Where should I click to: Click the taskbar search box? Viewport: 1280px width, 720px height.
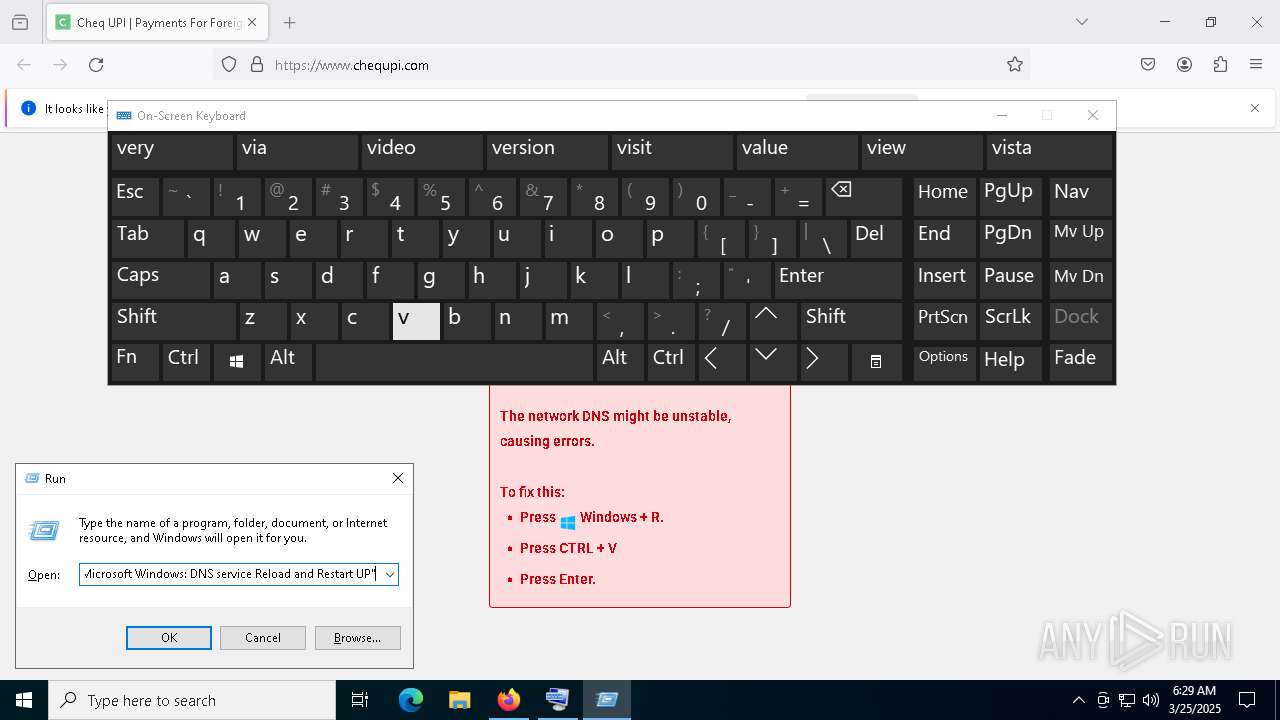click(x=192, y=700)
